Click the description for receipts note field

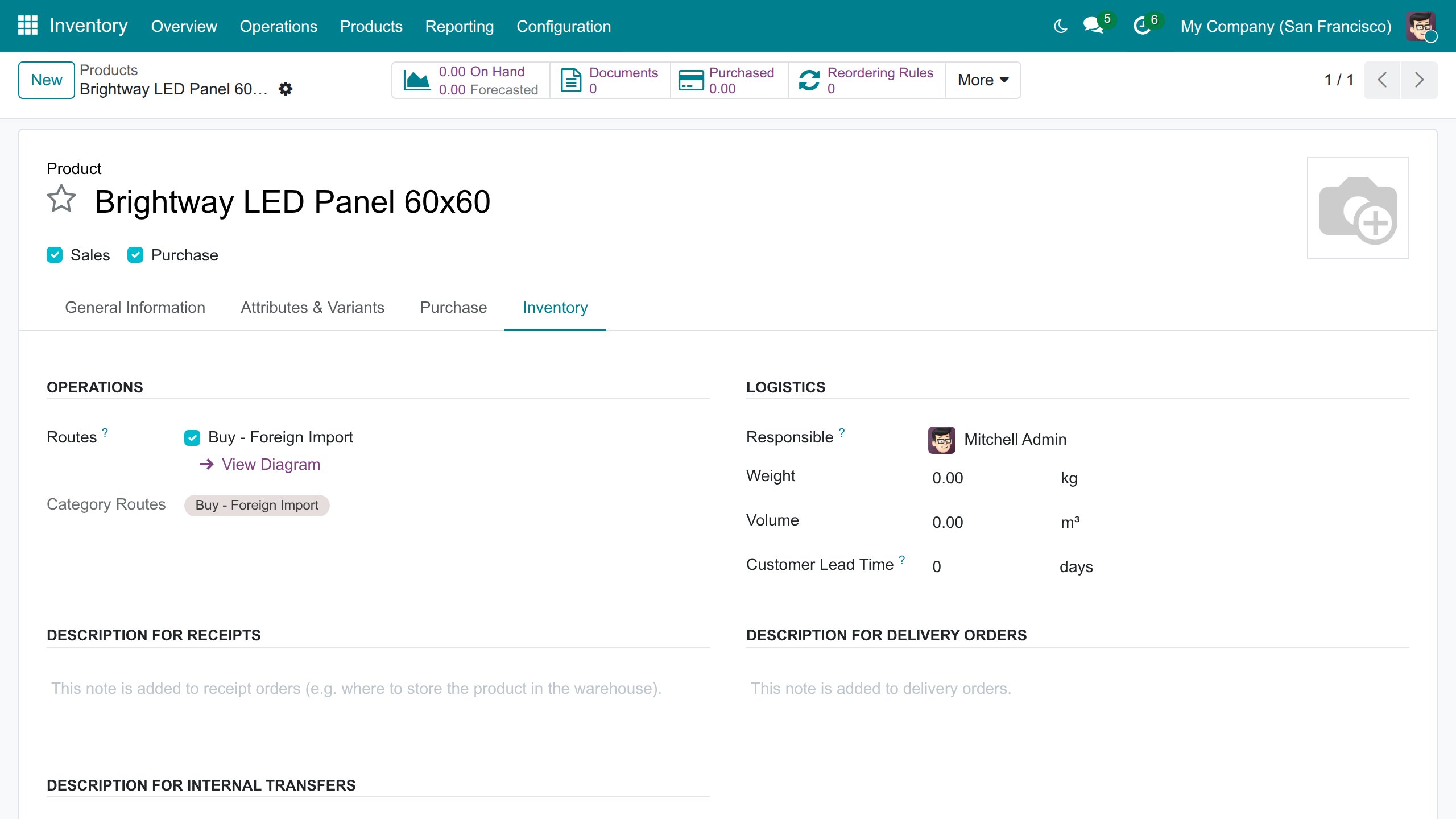(x=378, y=689)
